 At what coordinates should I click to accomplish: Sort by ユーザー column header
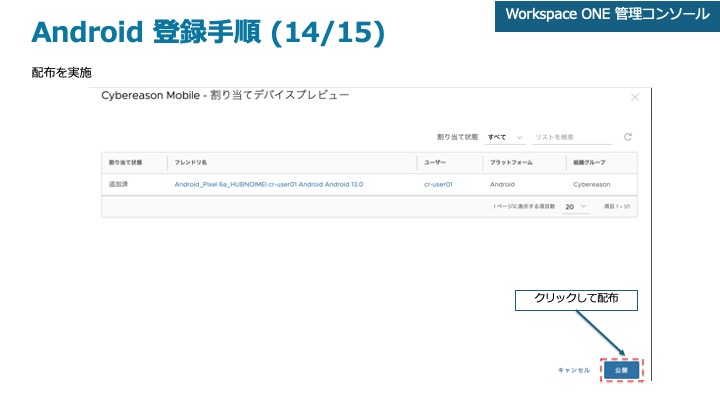point(434,163)
